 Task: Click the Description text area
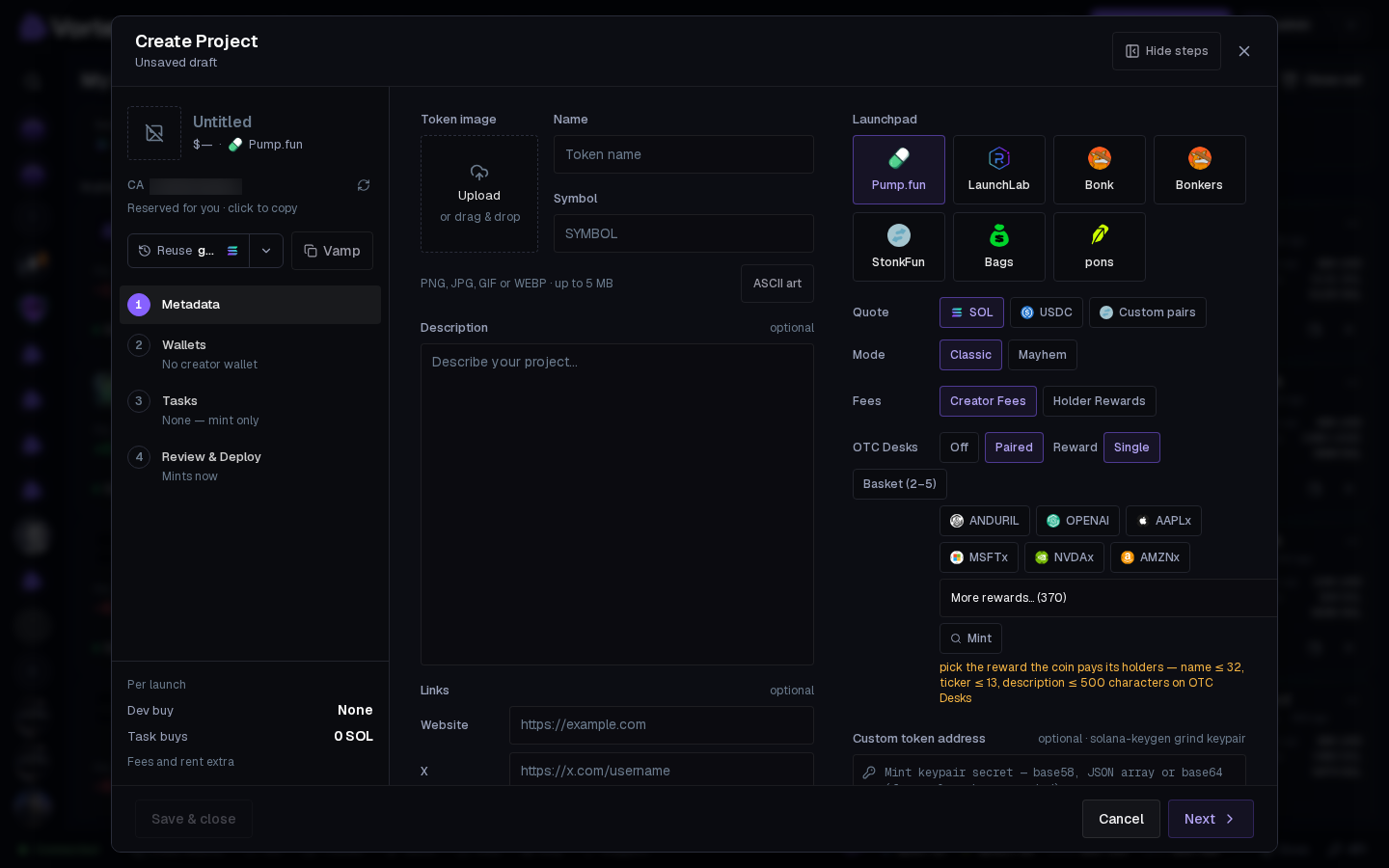[x=617, y=504]
